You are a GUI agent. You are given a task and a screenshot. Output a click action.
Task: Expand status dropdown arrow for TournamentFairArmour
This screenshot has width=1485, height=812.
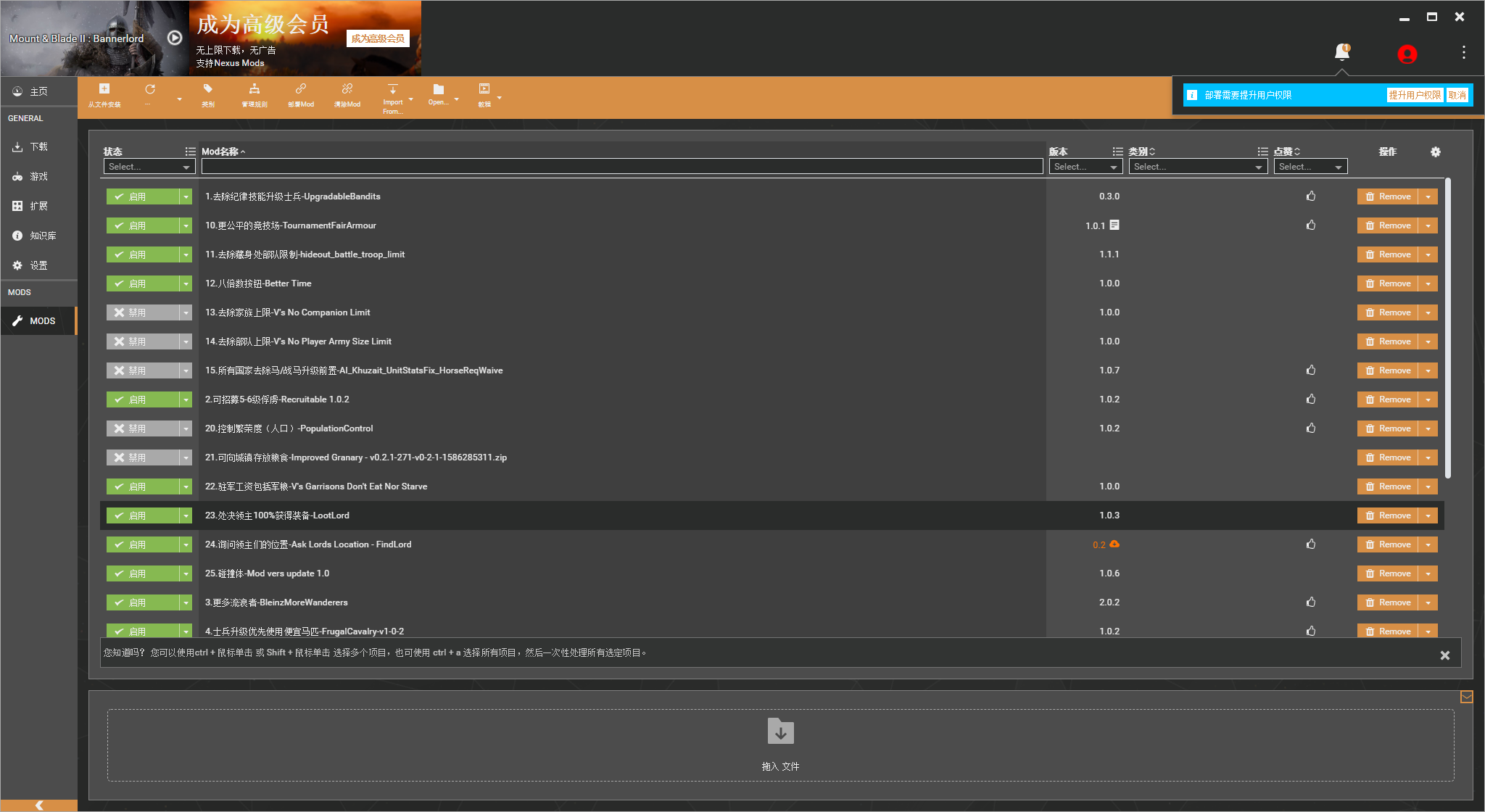[186, 225]
